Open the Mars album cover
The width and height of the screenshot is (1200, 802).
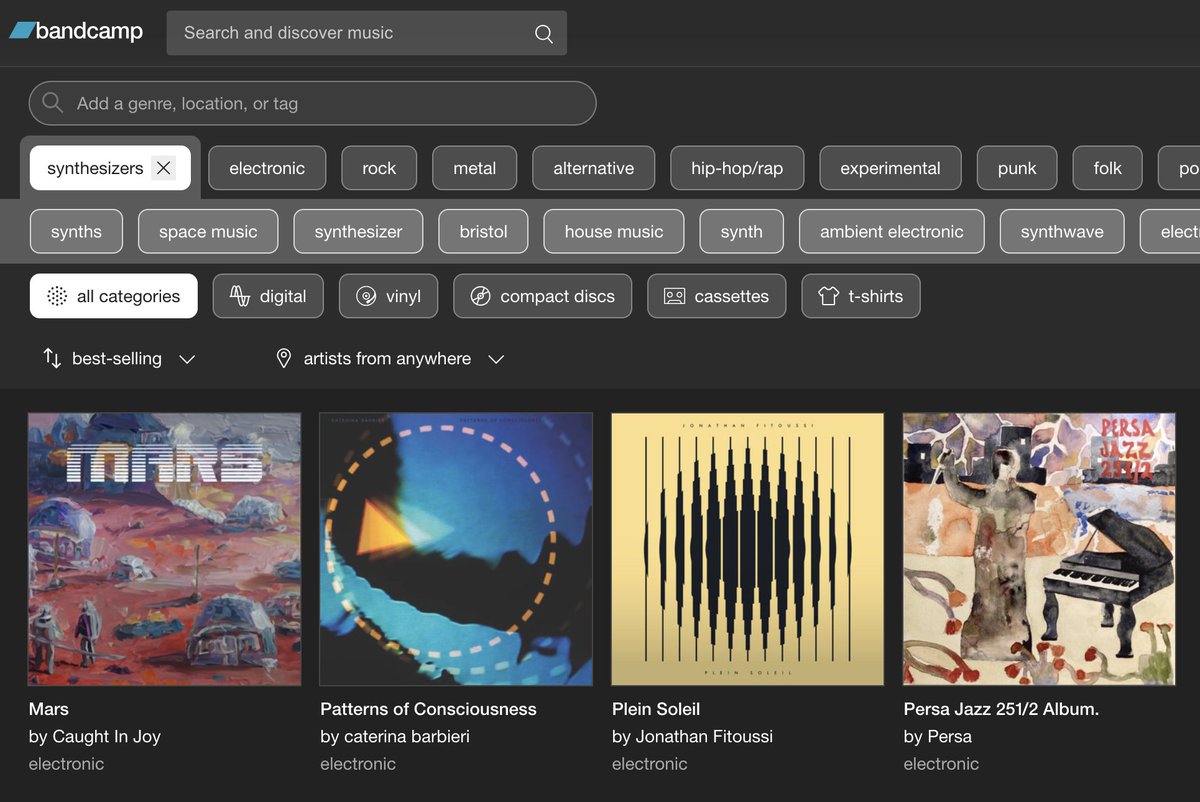click(x=165, y=549)
